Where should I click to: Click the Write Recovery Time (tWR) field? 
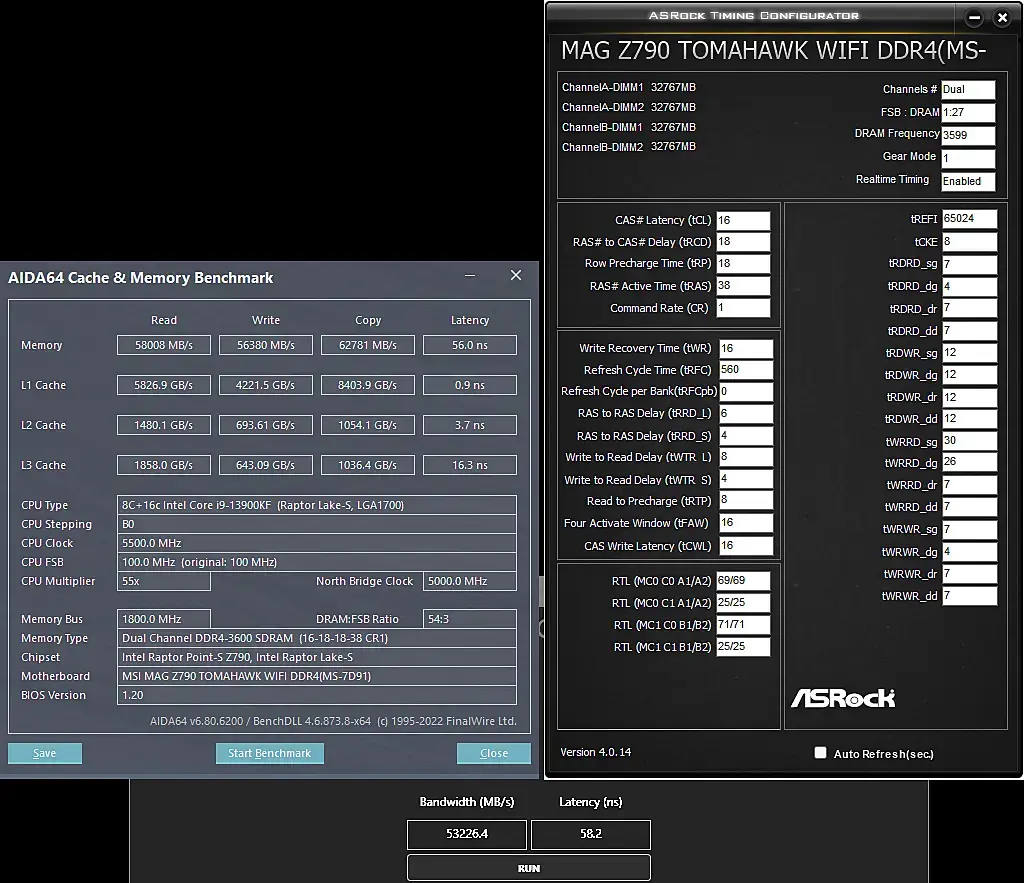click(746, 348)
